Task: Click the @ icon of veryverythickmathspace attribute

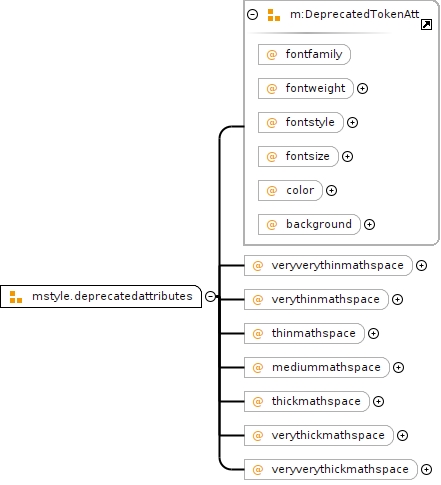Action: click(258, 469)
